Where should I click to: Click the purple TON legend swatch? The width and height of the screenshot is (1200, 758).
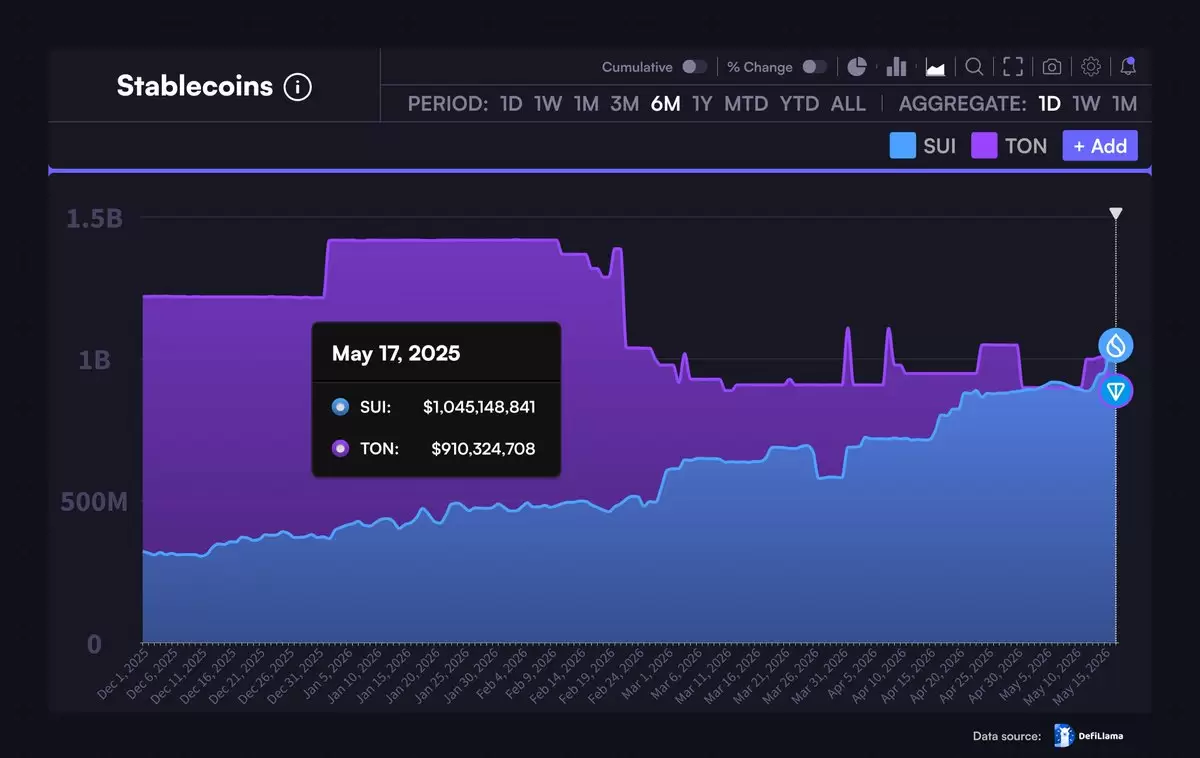pyautogui.click(x=984, y=146)
